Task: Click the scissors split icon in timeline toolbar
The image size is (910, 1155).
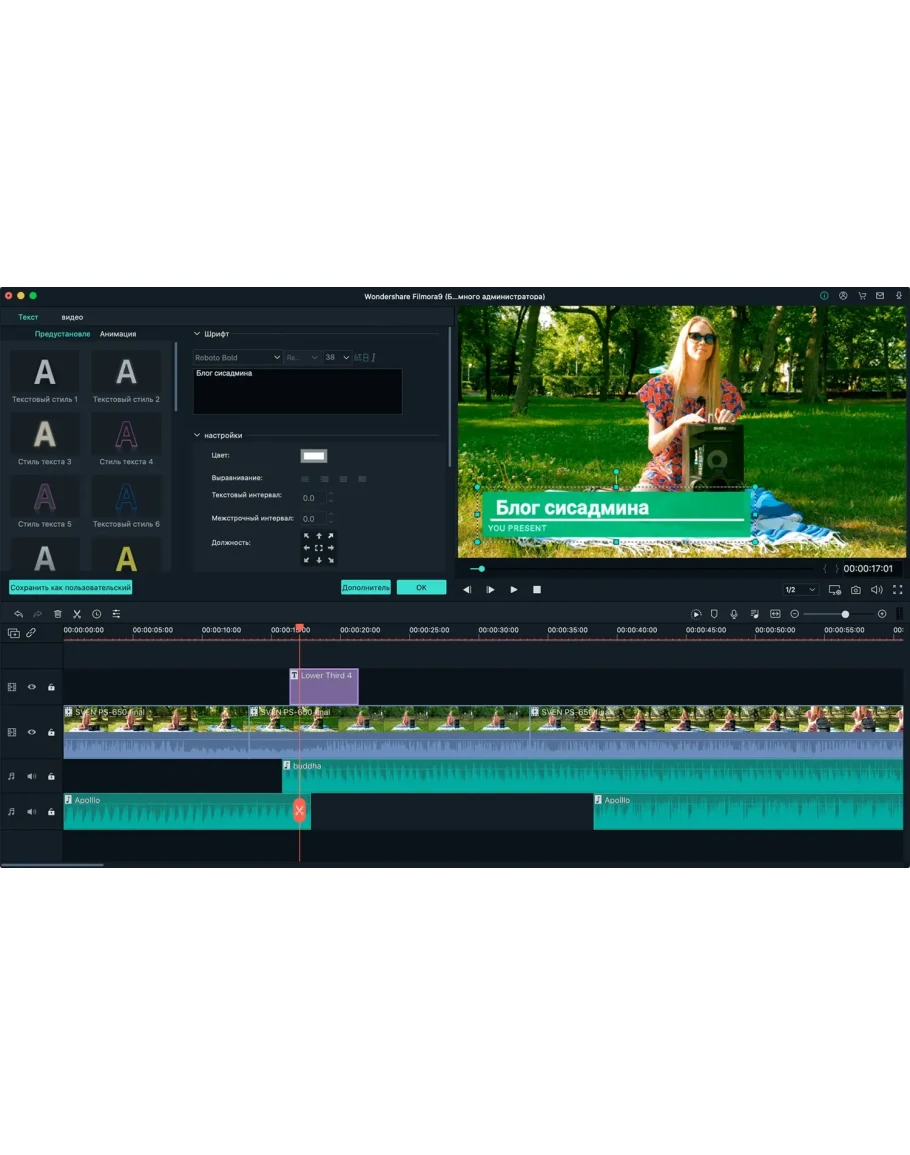Action: [x=77, y=614]
